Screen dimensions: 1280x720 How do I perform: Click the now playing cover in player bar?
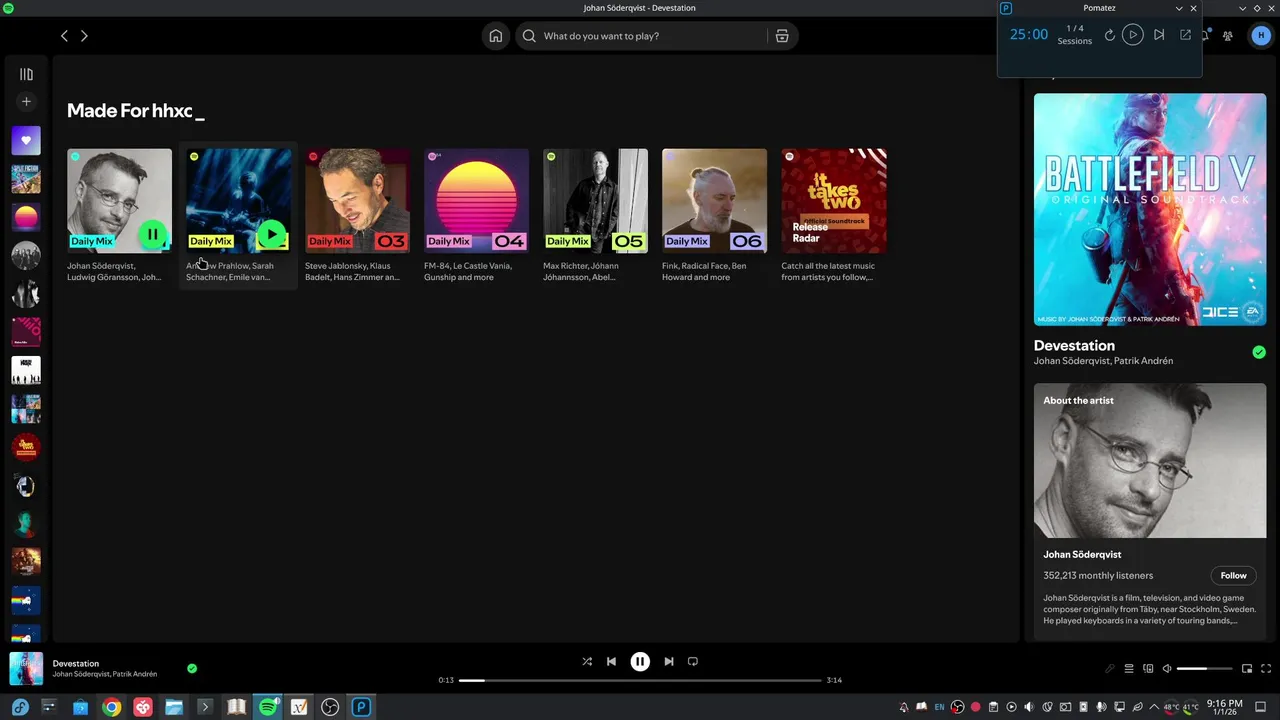click(x=26, y=668)
